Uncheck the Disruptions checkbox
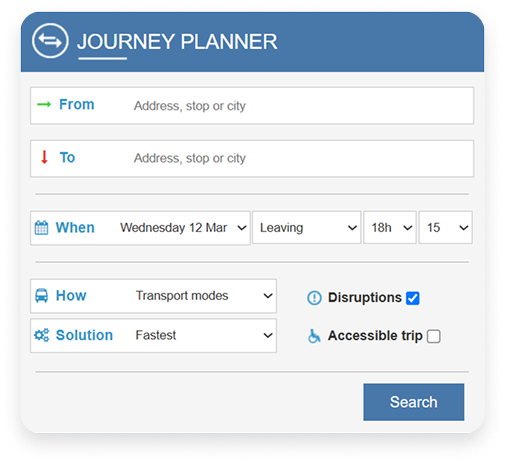 point(413,298)
